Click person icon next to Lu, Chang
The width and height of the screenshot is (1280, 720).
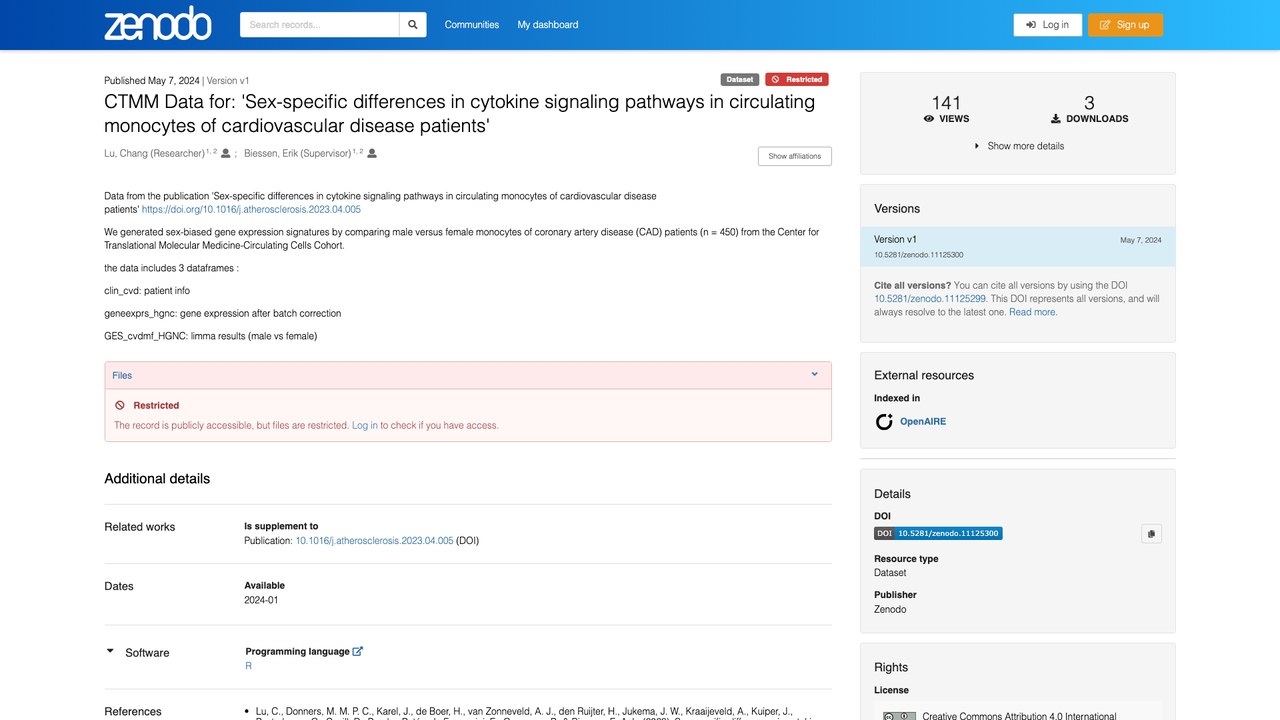tap(226, 153)
